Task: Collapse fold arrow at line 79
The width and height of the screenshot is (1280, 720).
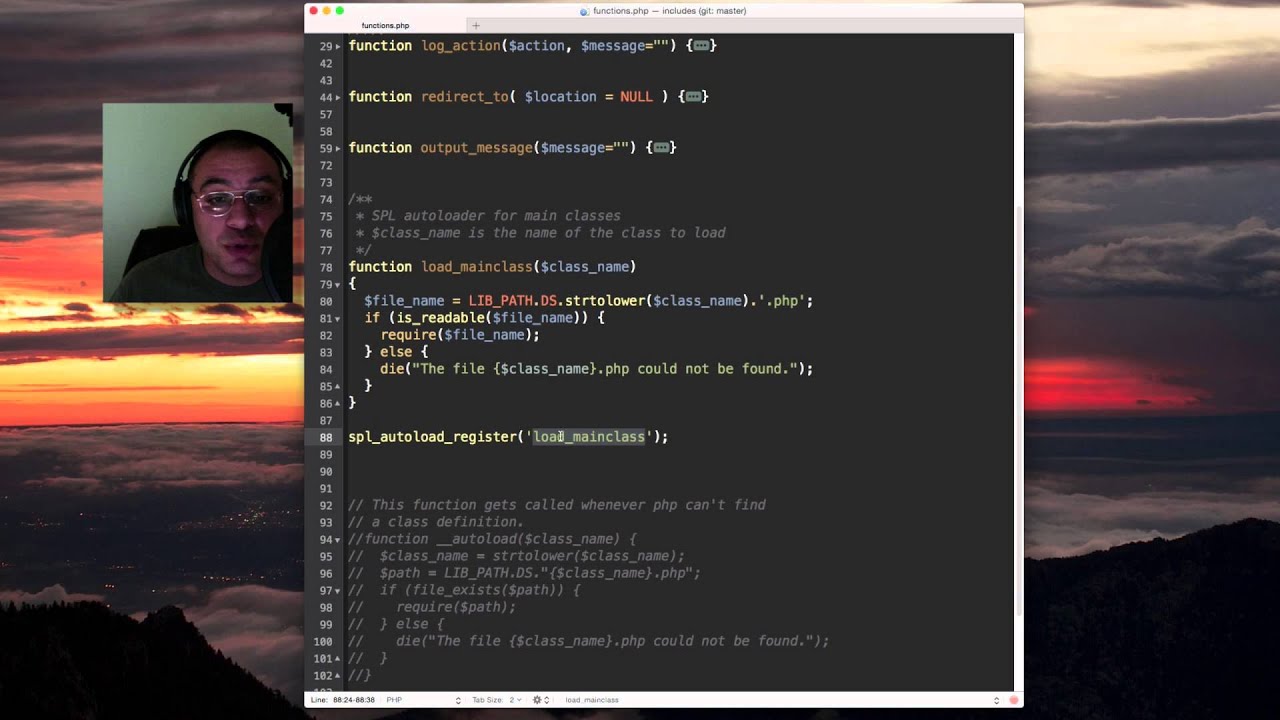Action: (339, 284)
